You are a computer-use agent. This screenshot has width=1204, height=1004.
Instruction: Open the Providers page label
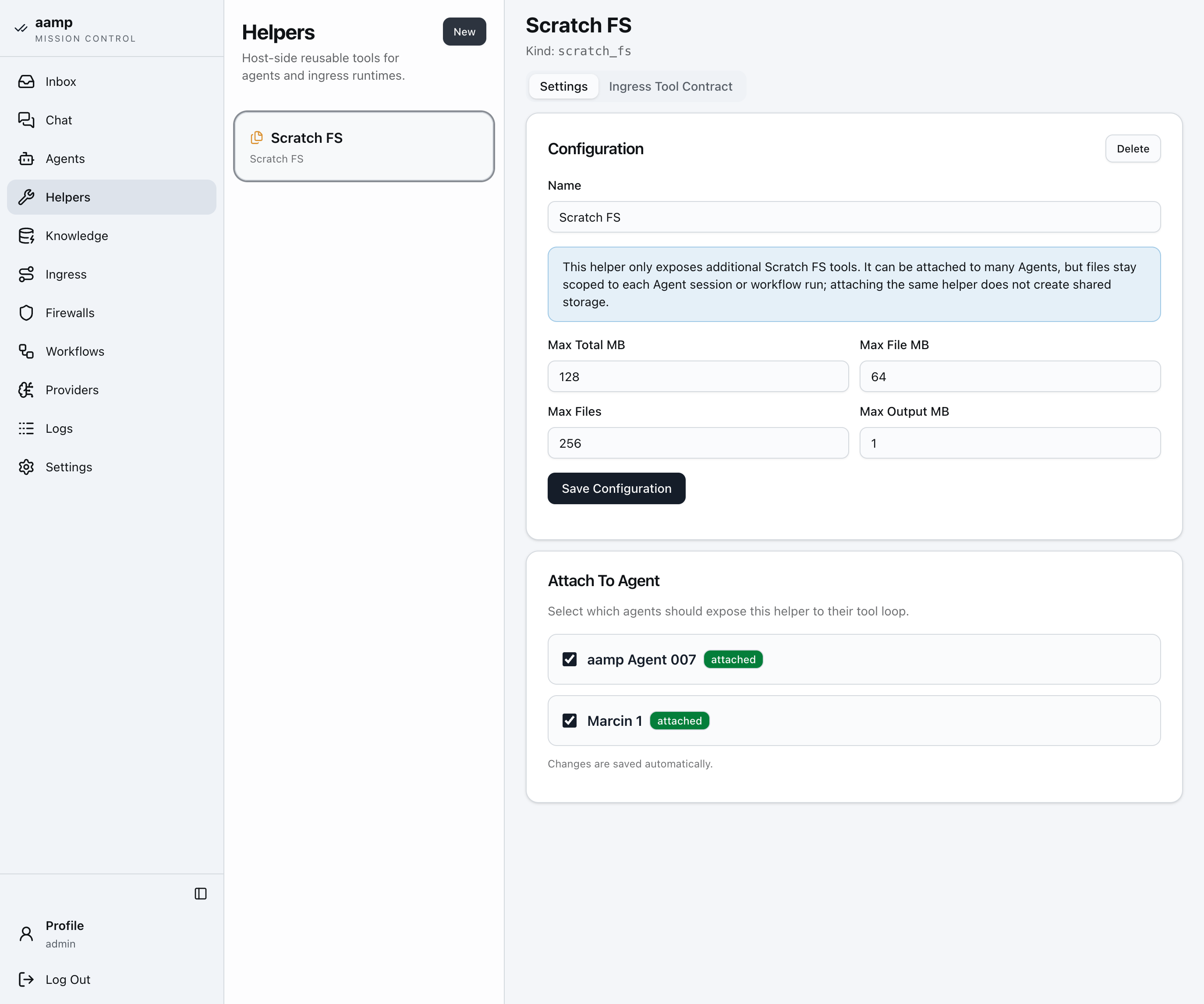coord(72,390)
